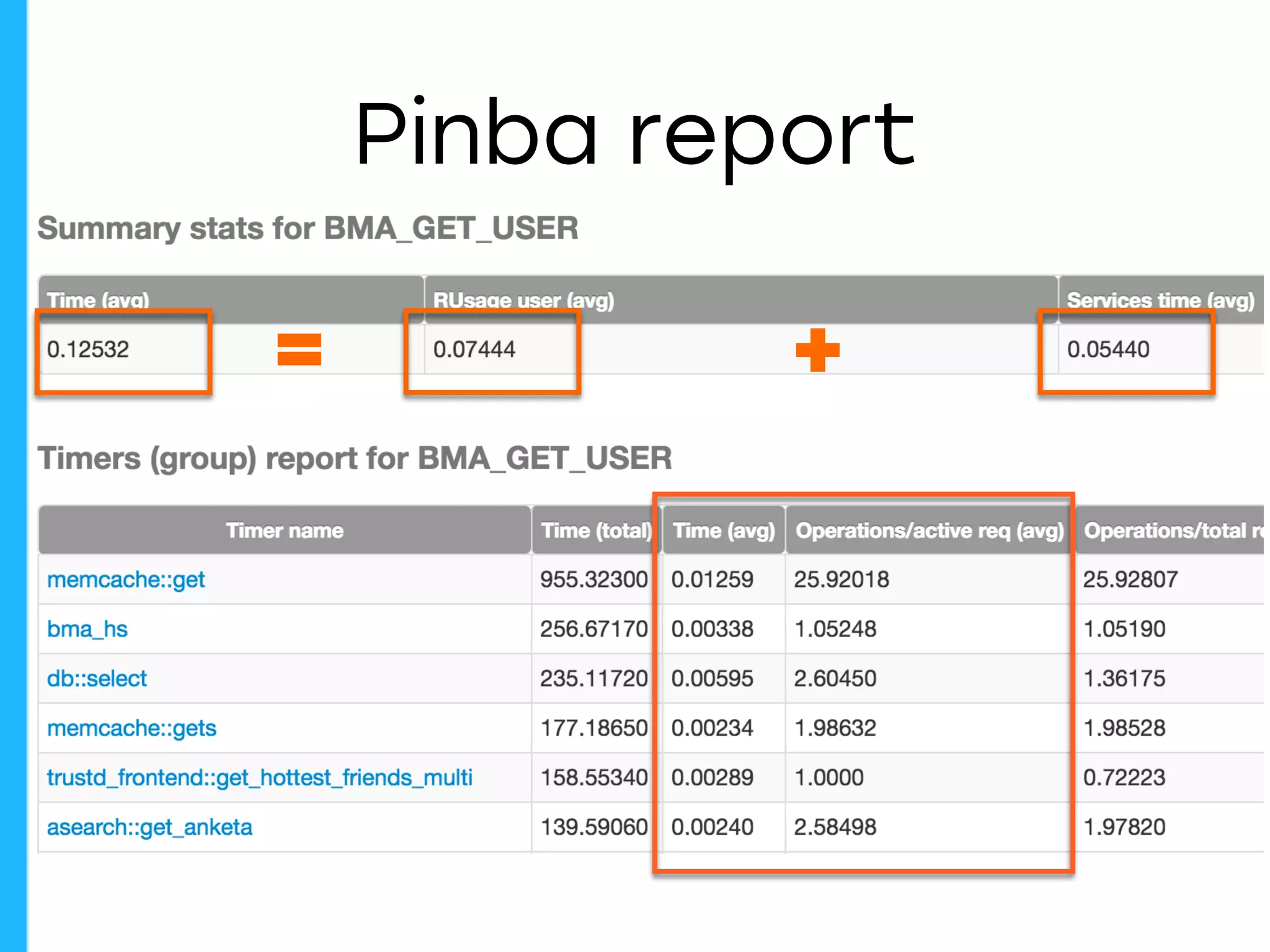This screenshot has width=1270, height=952.
Task: Select operations/total value 1.05190
Action: (x=1124, y=629)
